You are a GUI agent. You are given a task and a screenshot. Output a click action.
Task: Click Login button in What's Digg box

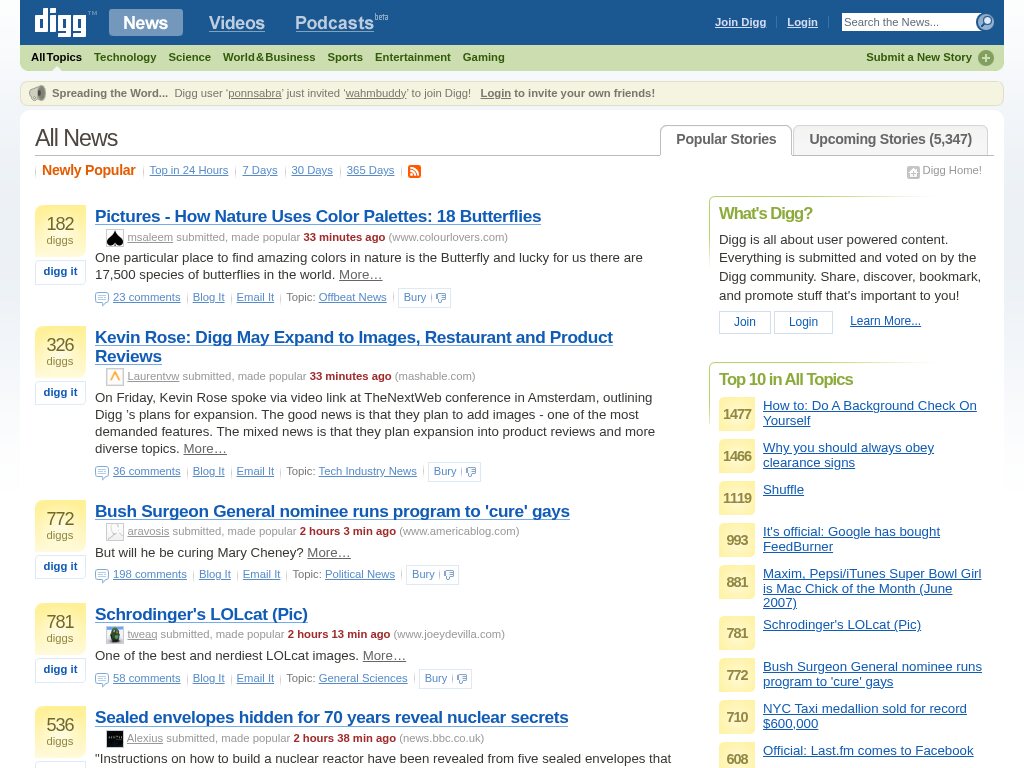point(803,322)
